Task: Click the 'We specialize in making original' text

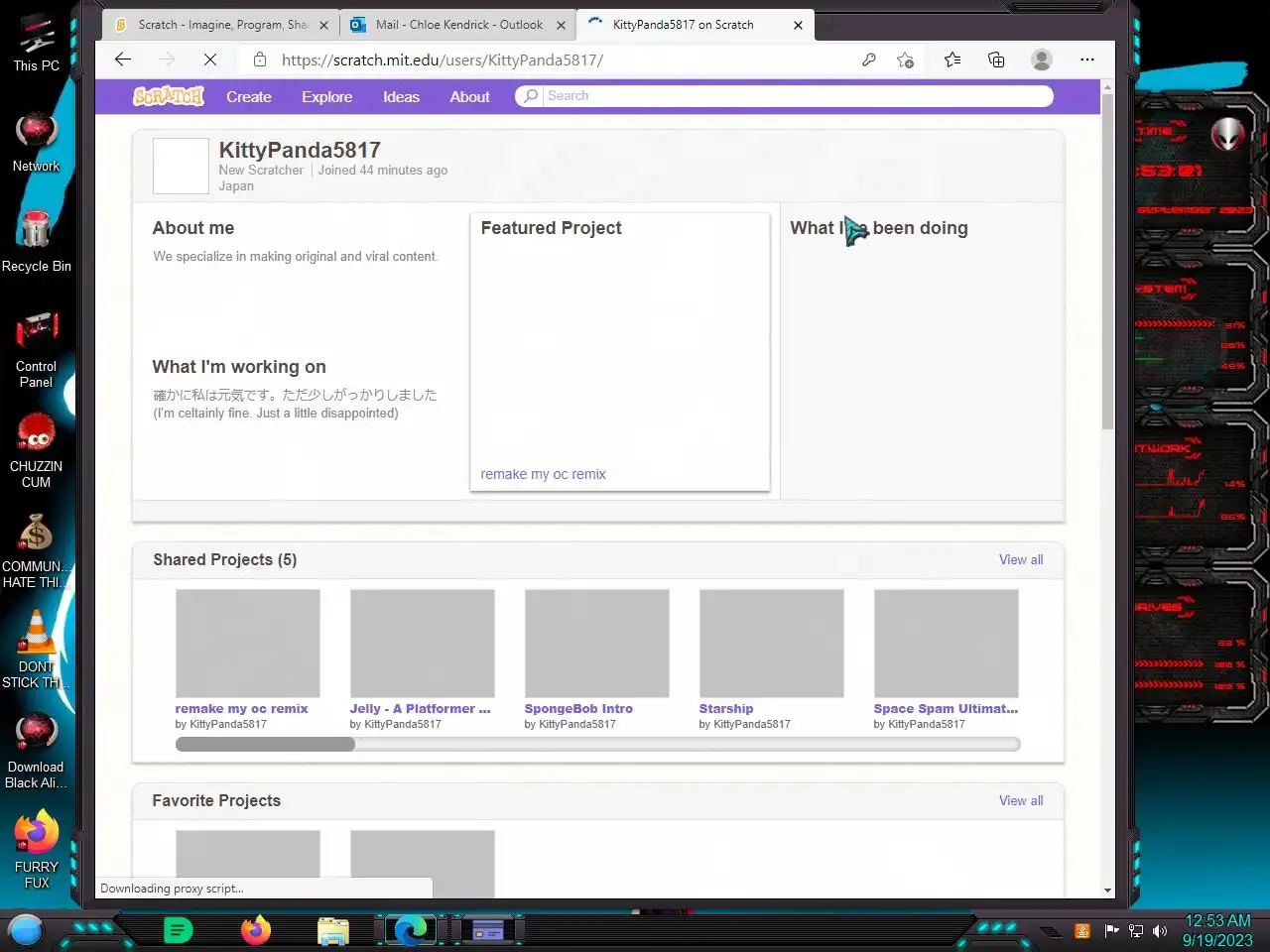Action: pos(295,256)
